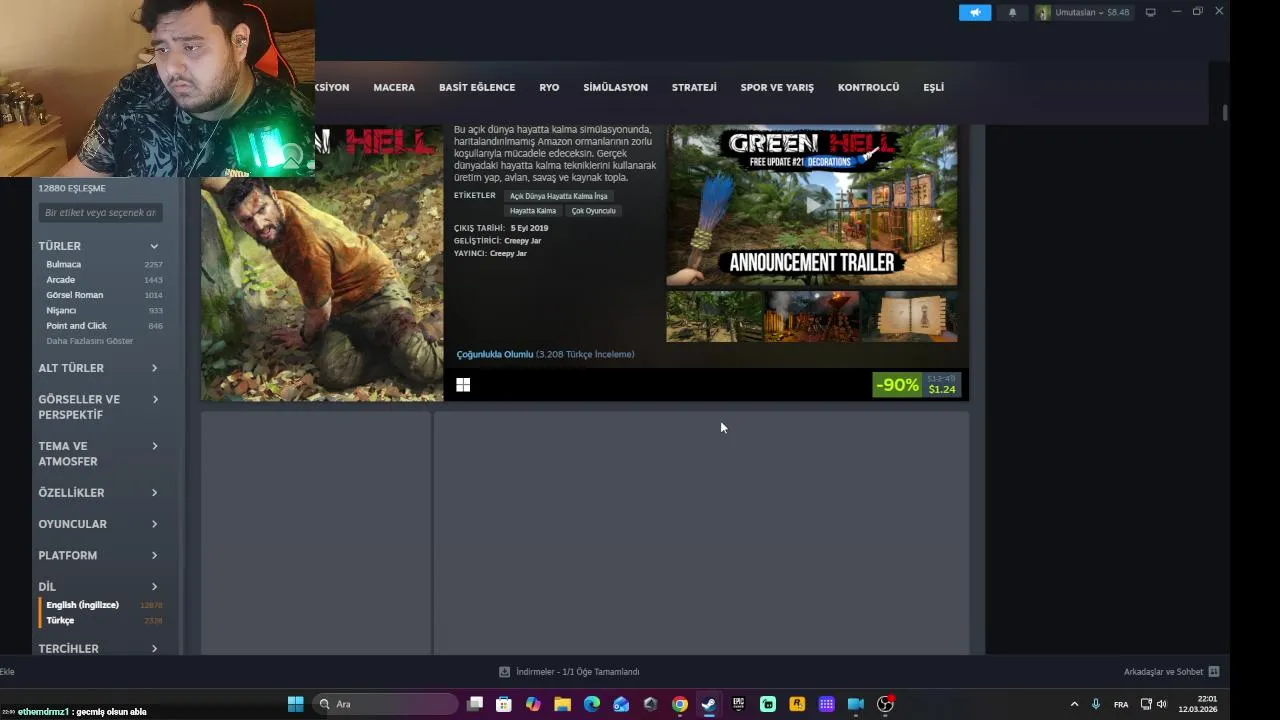This screenshot has width=1280, height=720.
Task: Open Arkadaşlar ve Sohbet panel
Action: point(1171,672)
